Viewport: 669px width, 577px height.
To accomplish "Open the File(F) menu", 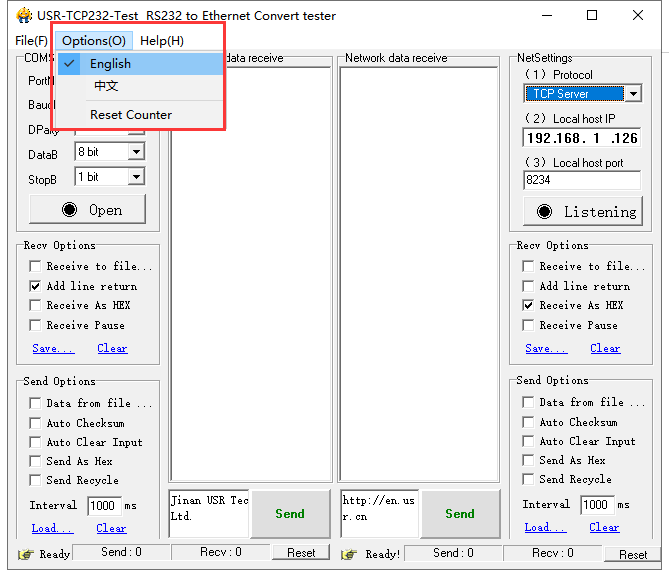I will coord(31,41).
